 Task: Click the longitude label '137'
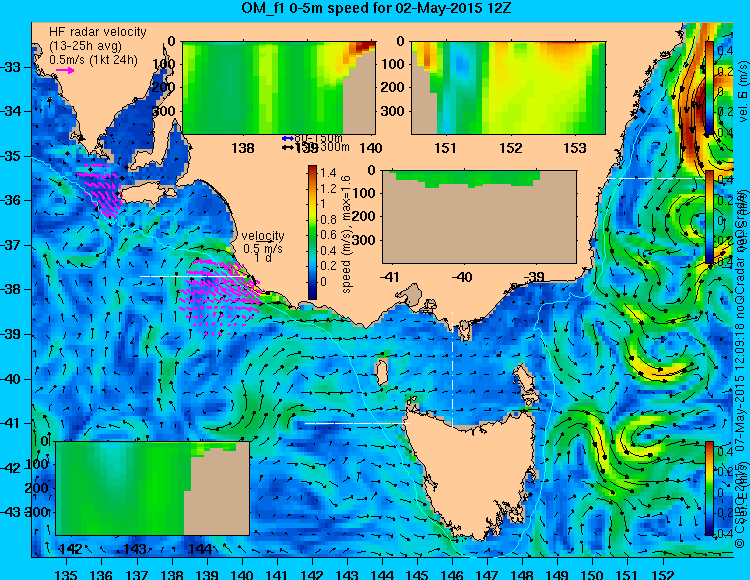[x=137, y=574]
